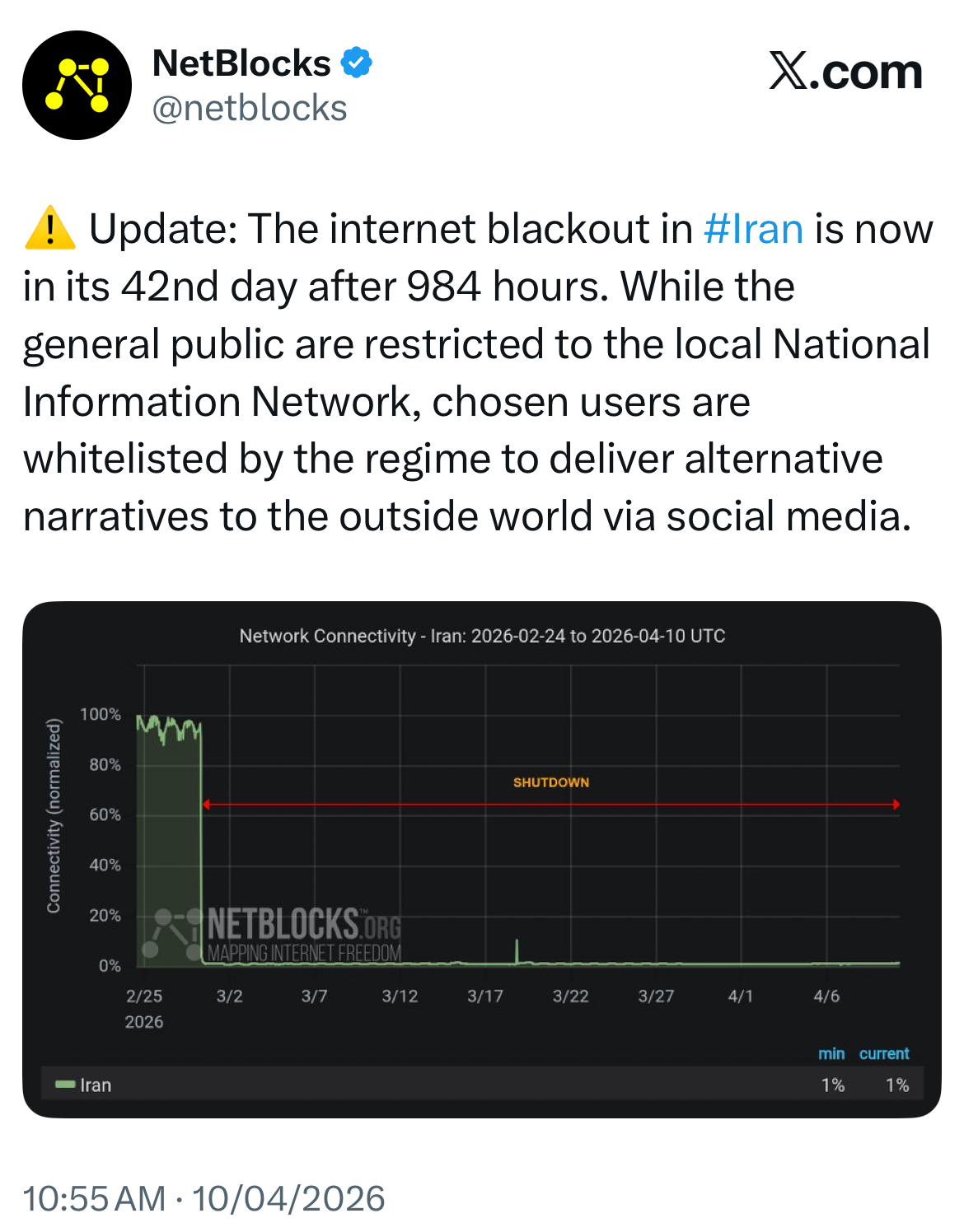The image size is (964, 1232).
Task: Click the yellow warning emoji
Action: pyautogui.click(x=50, y=229)
